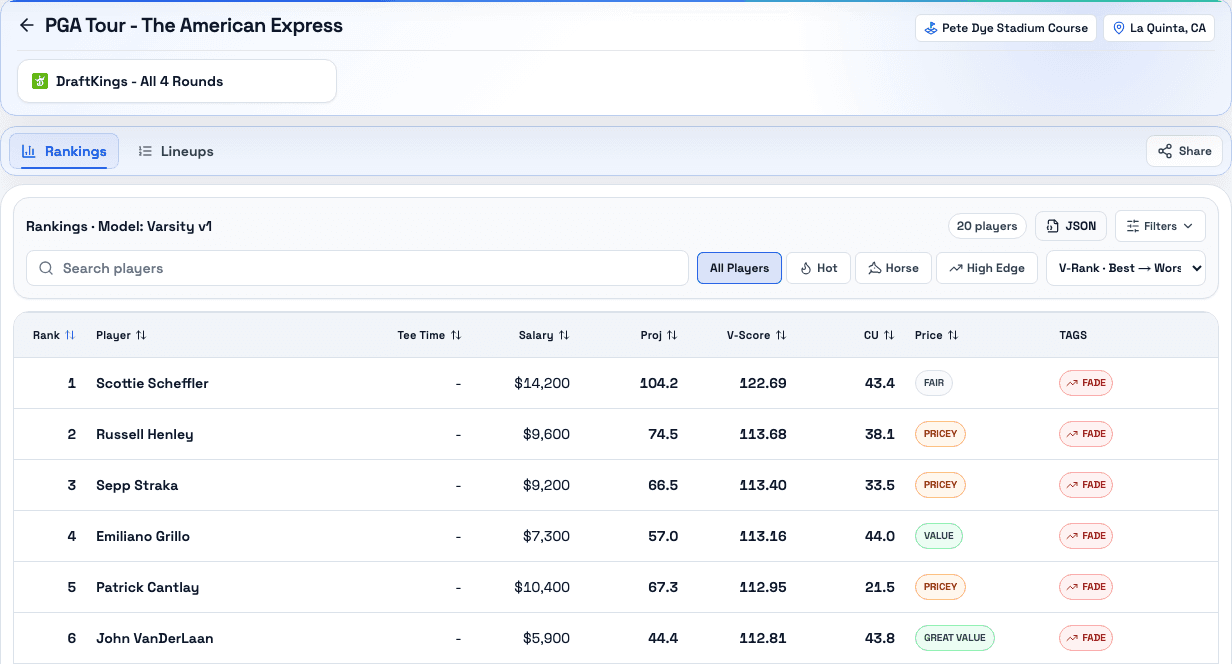Click the Rank column sort arrows
Image resolution: width=1232 pixels, height=664 pixels.
[x=70, y=335]
